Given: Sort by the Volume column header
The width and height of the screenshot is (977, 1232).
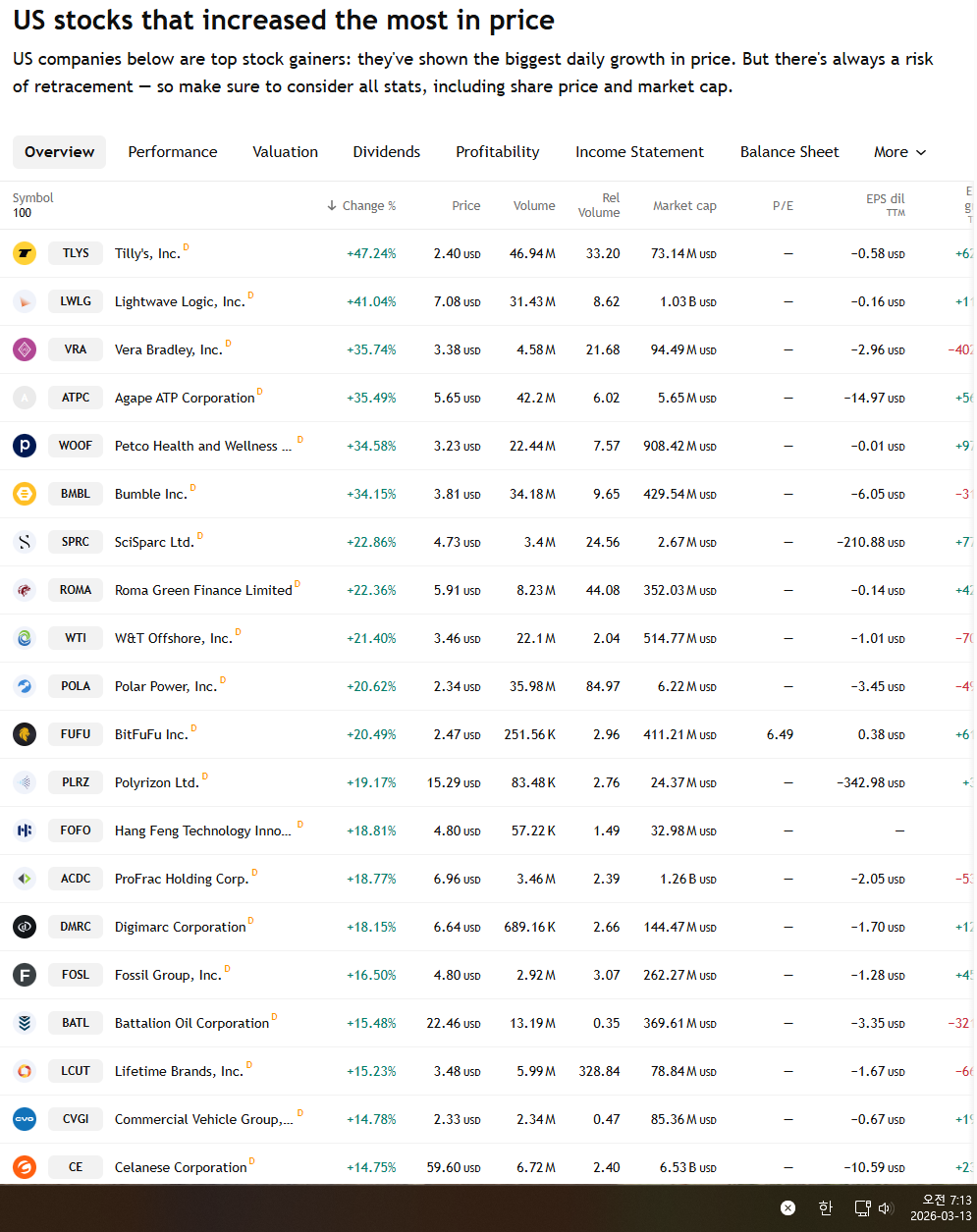Looking at the screenshot, I should [534, 205].
